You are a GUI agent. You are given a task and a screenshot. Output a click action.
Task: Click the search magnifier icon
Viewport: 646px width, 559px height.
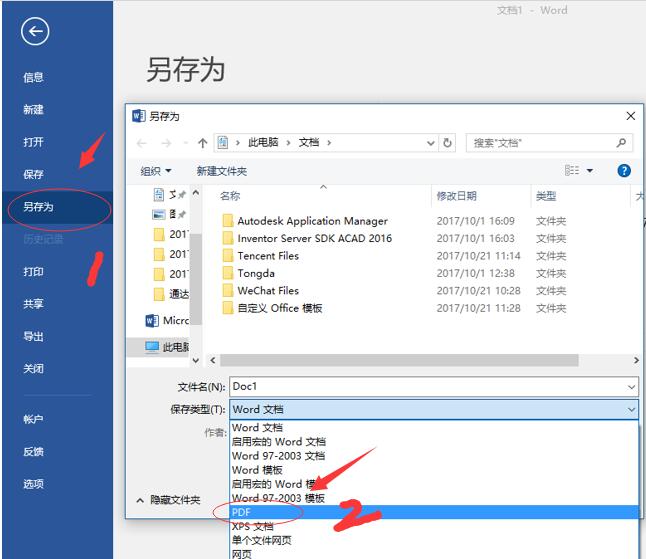click(x=621, y=143)
